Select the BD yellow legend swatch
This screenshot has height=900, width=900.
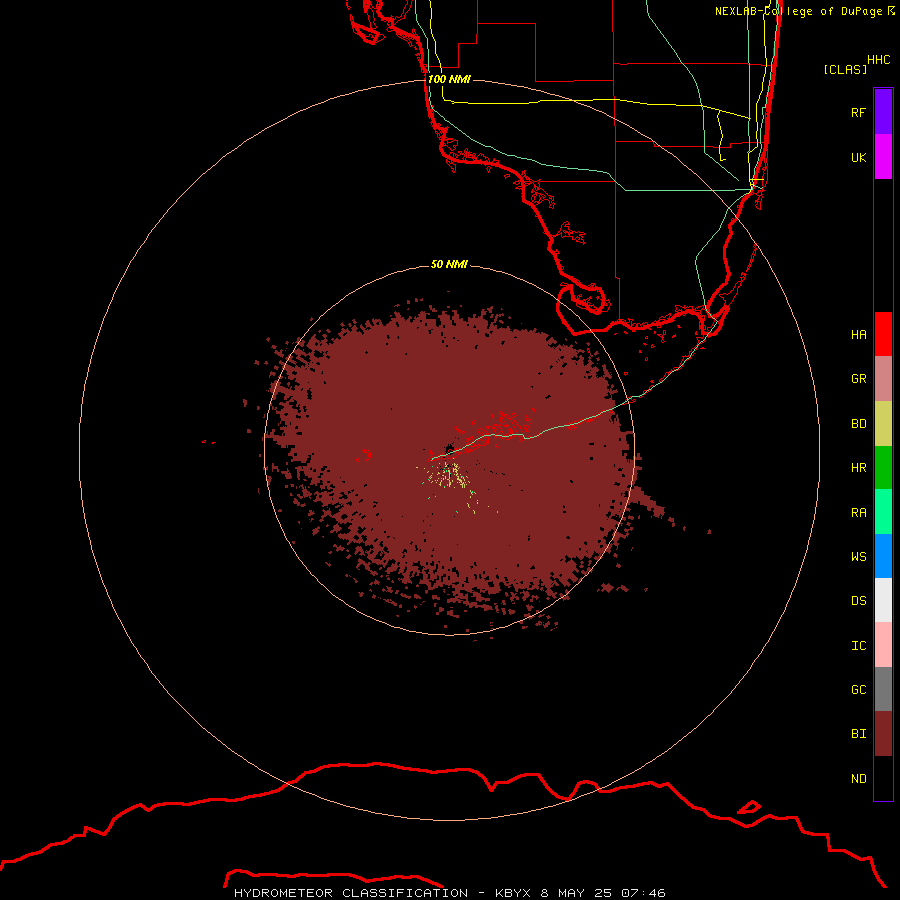883,424
